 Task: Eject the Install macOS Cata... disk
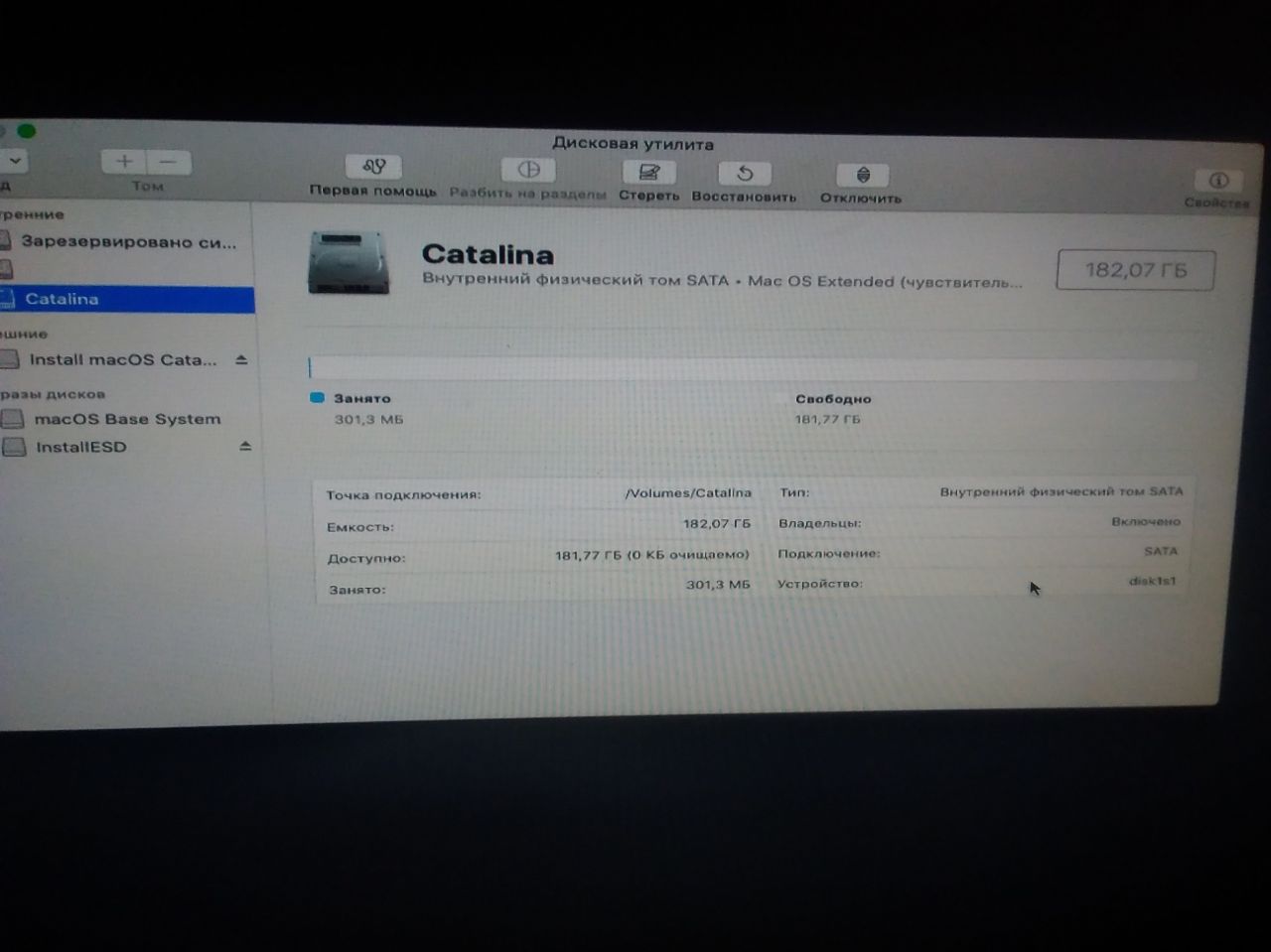[x=241, y=360]
